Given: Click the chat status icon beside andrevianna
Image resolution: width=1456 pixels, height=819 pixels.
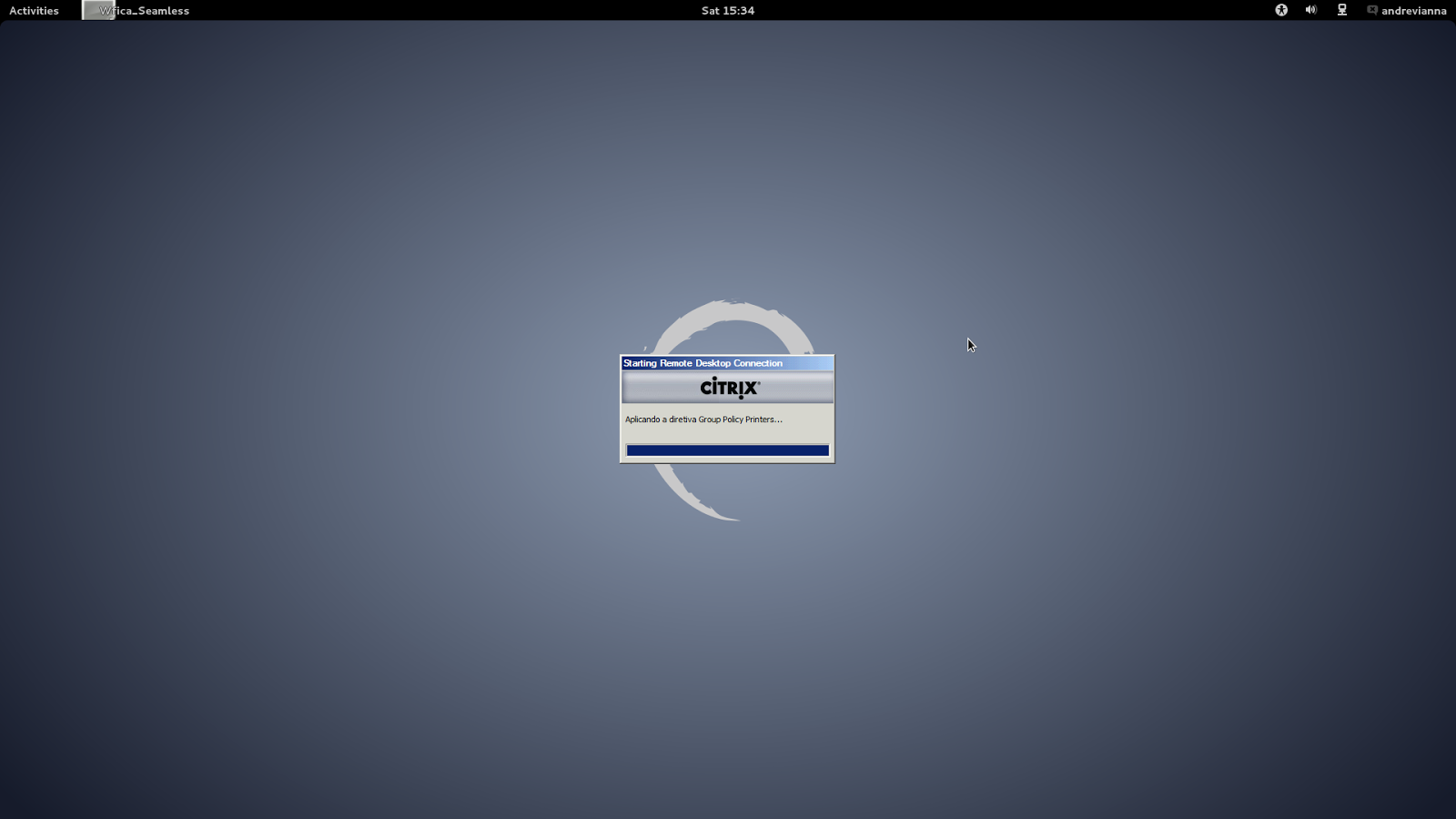Looking at the screenshot, I should [1371, 10].
